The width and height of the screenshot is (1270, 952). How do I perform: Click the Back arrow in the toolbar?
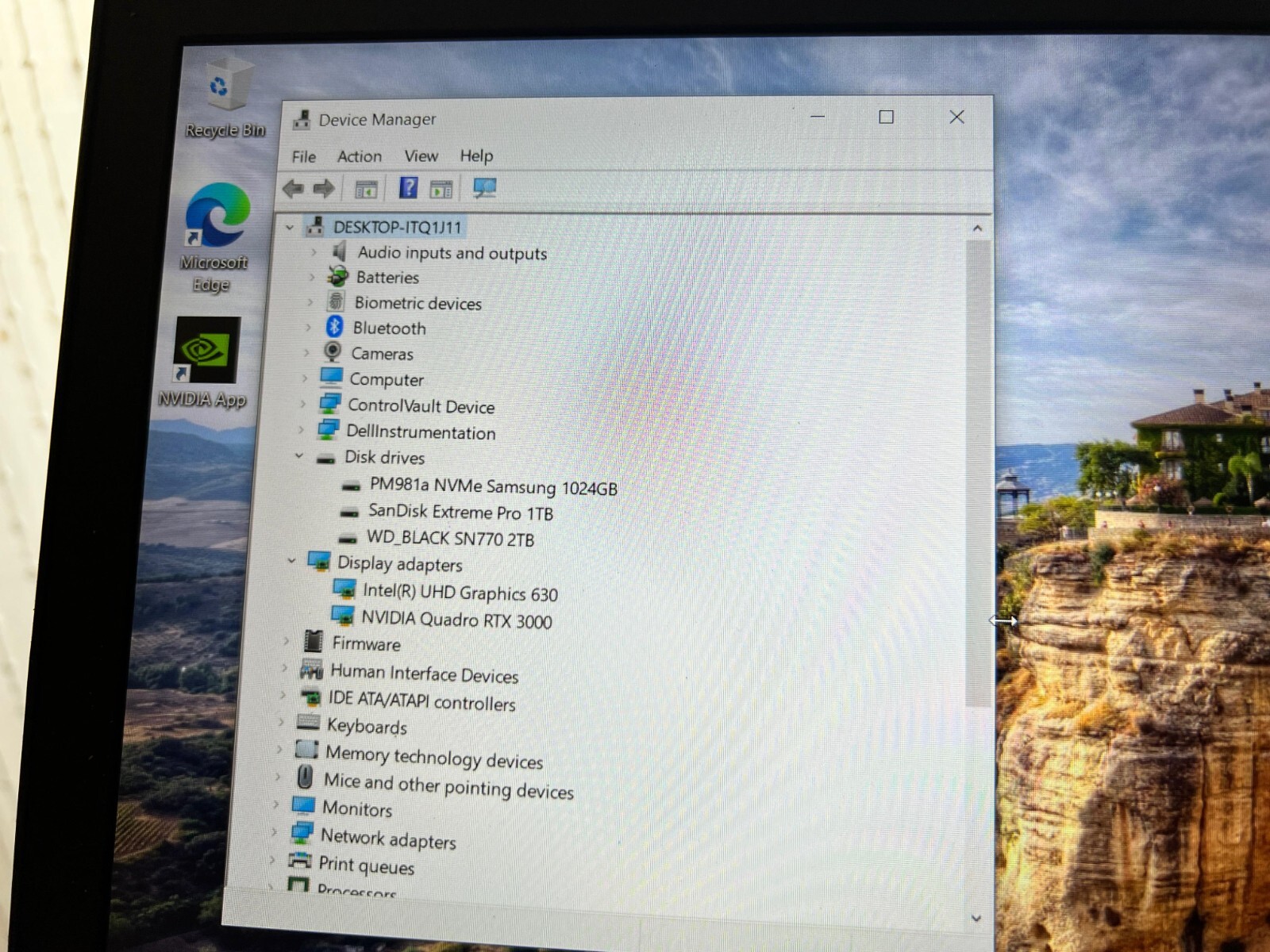click(x=293, y=188)
